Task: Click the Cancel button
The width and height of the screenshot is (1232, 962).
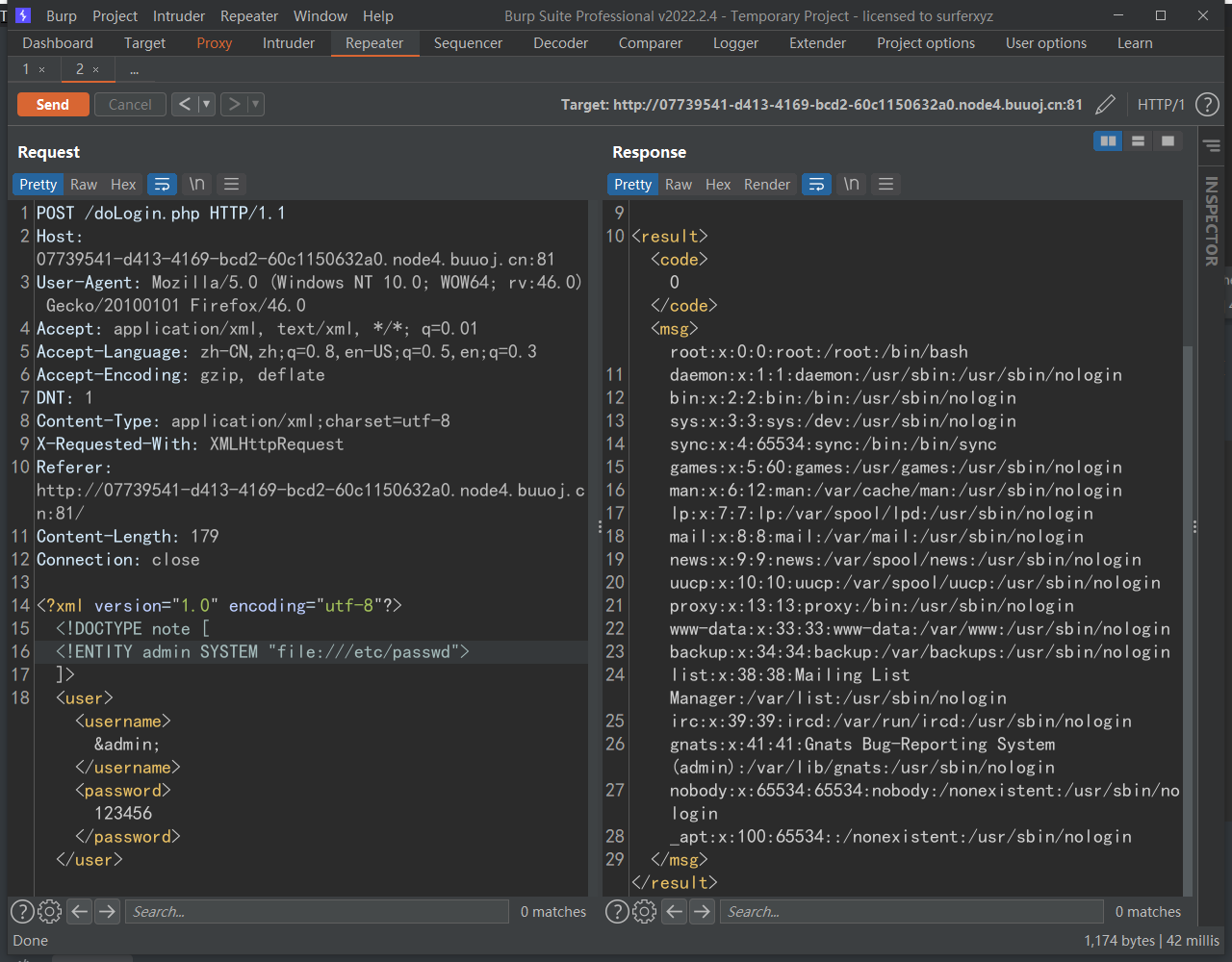Action: (x=130, y=105)
